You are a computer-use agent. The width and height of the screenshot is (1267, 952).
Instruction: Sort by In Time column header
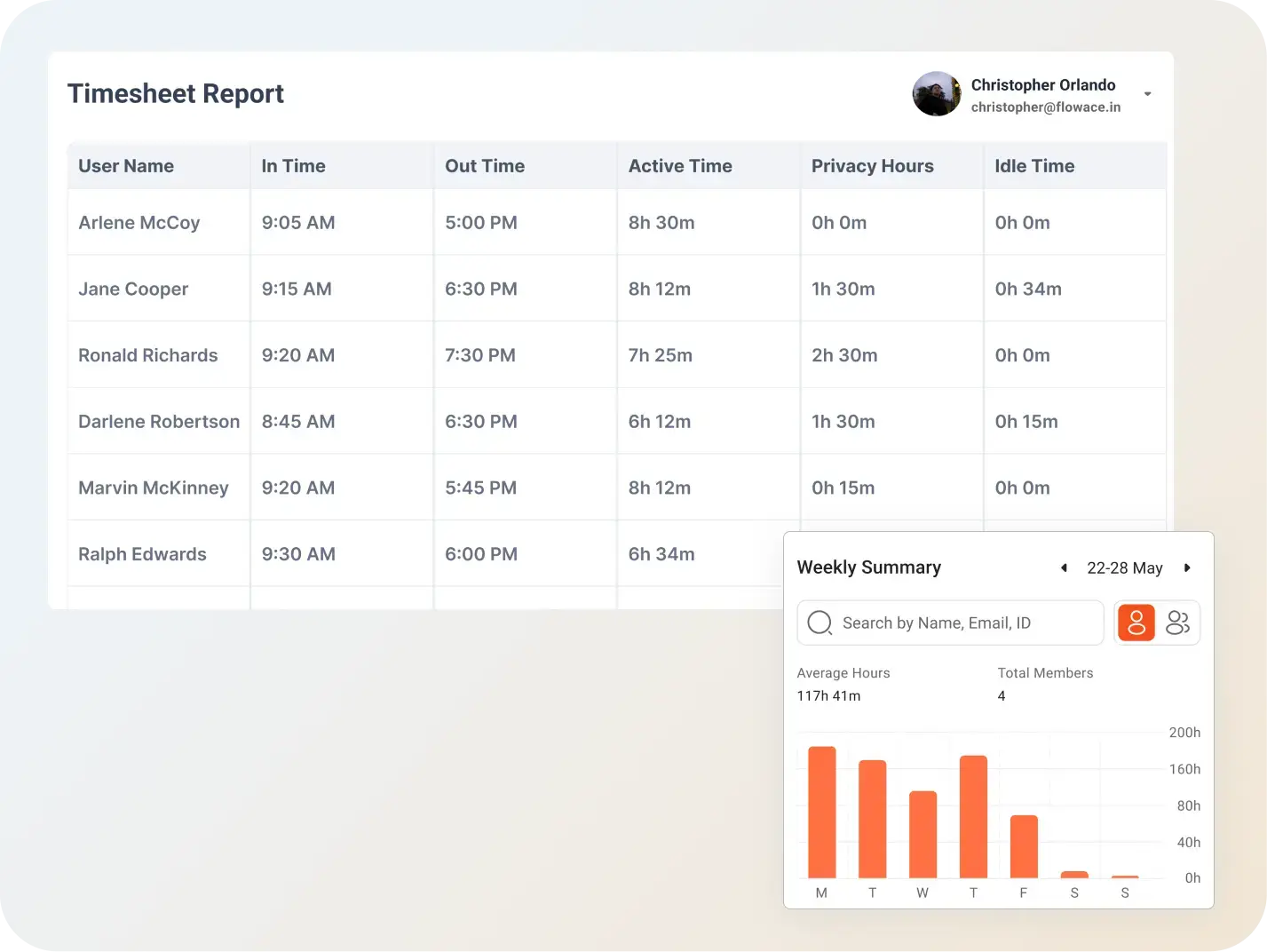[293, 166]
